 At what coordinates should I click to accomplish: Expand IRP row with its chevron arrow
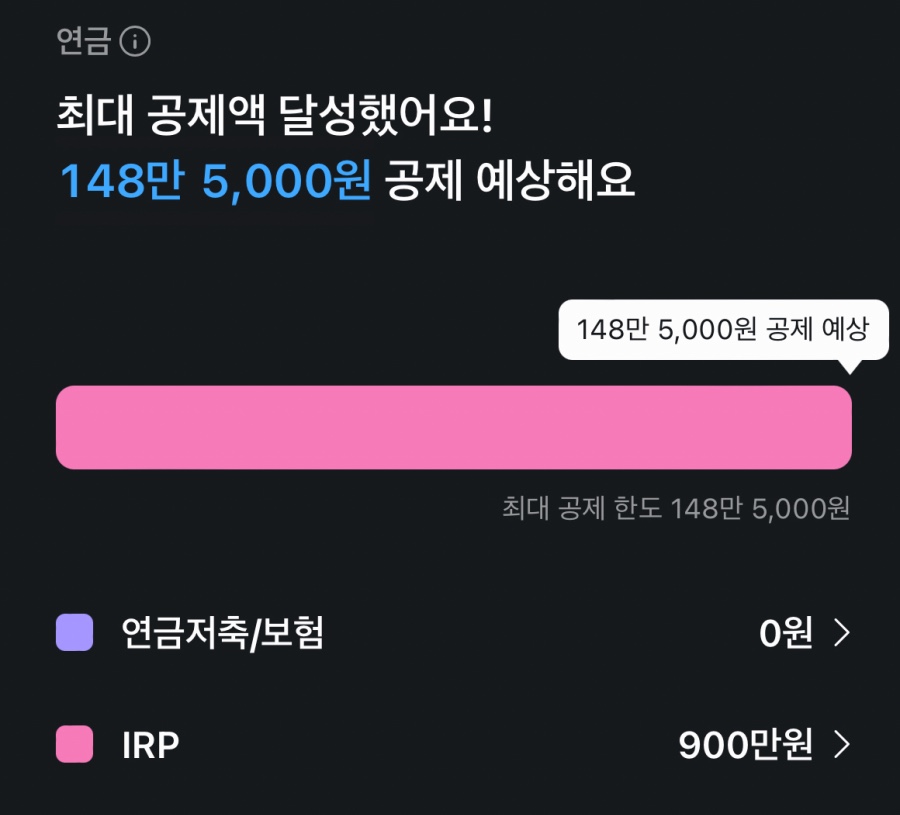842,746
